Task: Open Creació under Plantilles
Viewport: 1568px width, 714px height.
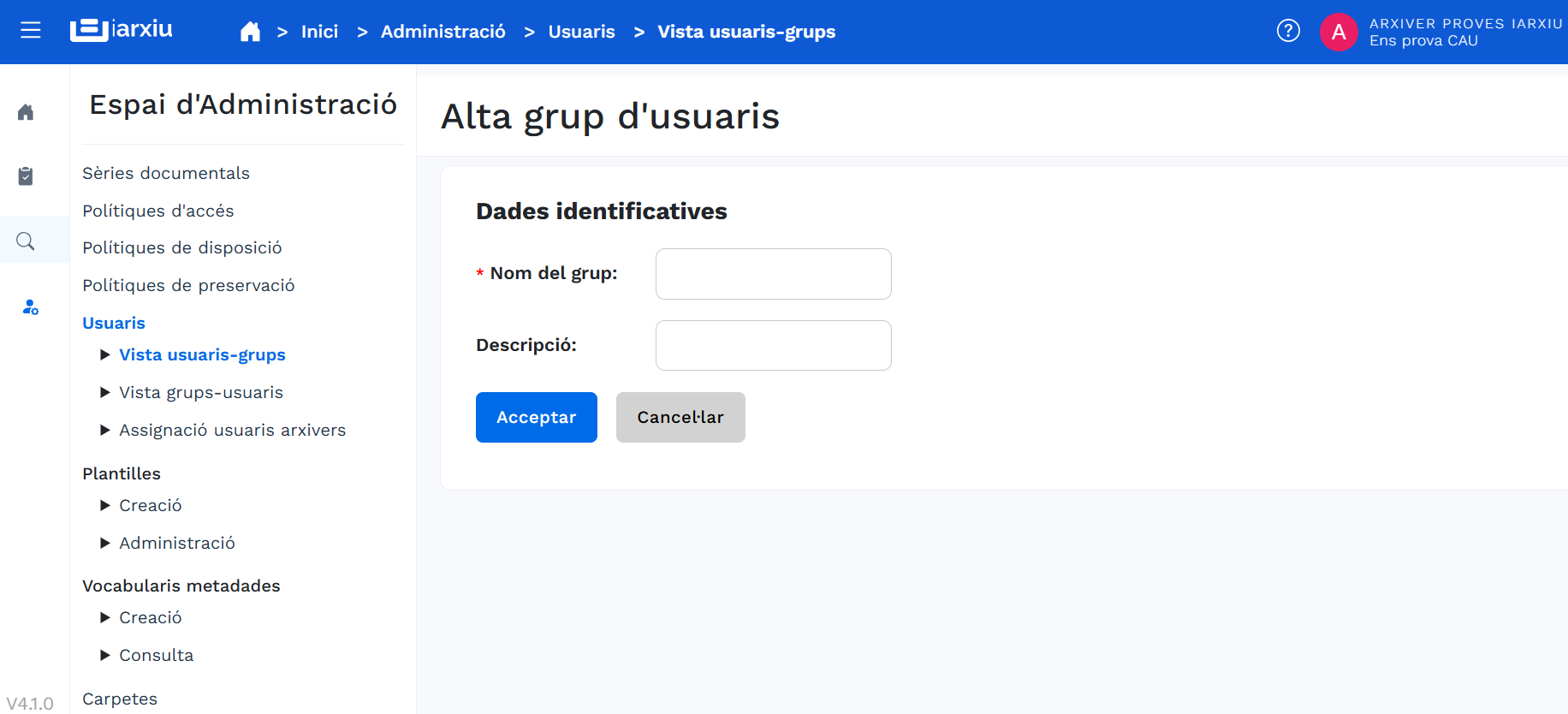Action: (x=151, y=505)
